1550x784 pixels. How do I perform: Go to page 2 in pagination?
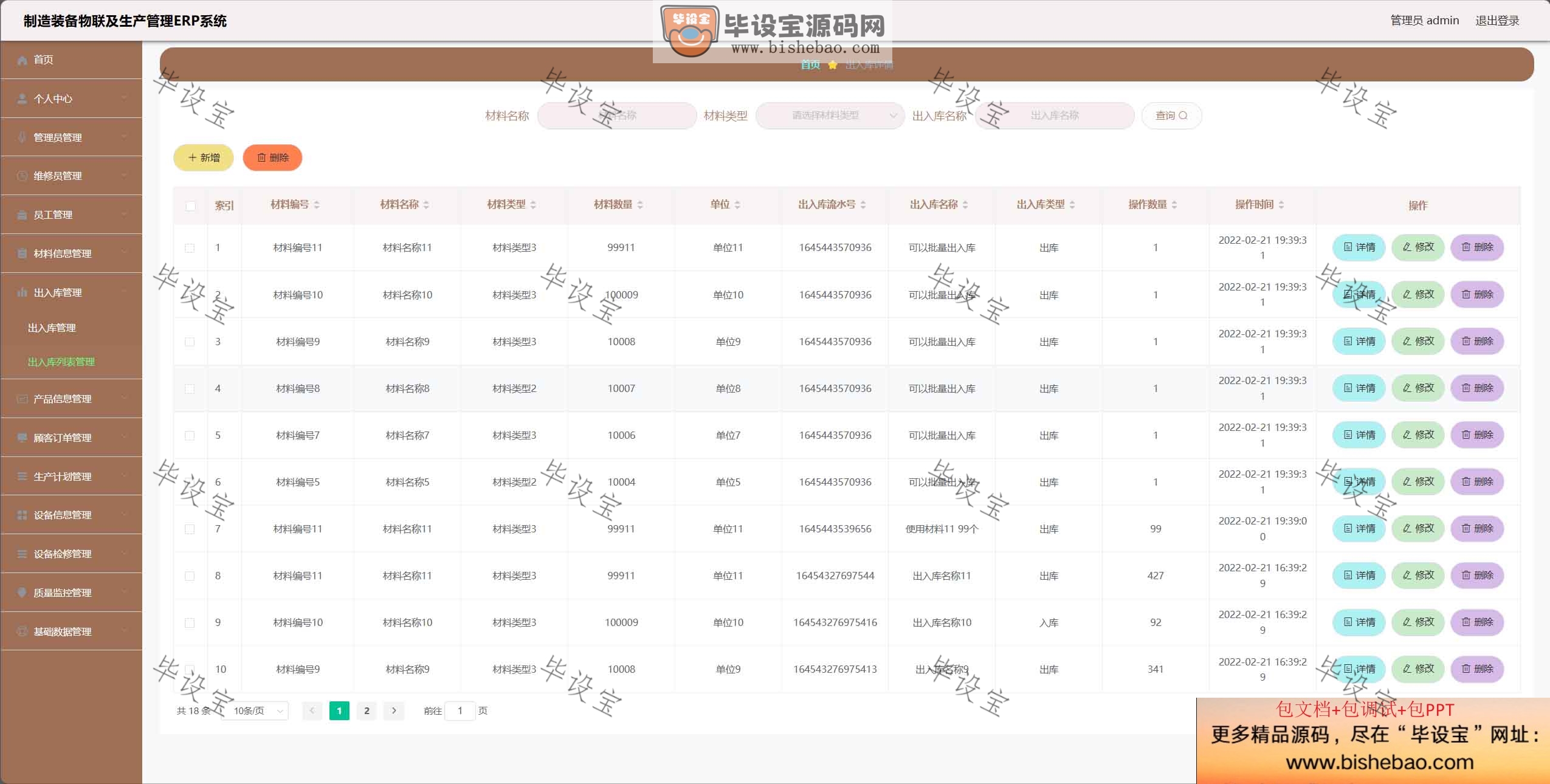367,710
